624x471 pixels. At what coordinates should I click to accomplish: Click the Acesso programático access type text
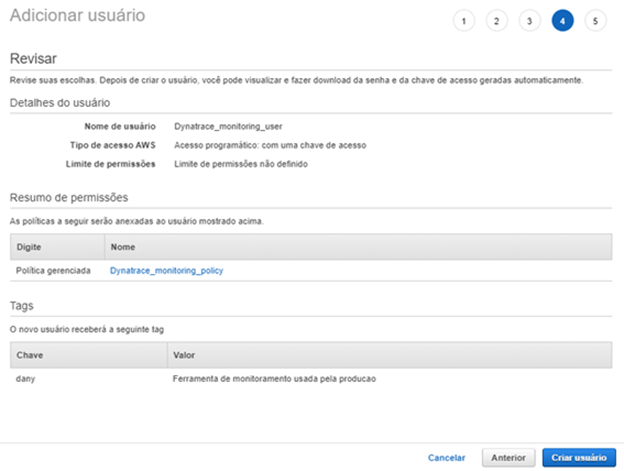pyautogui.click(x=270, y=145)
